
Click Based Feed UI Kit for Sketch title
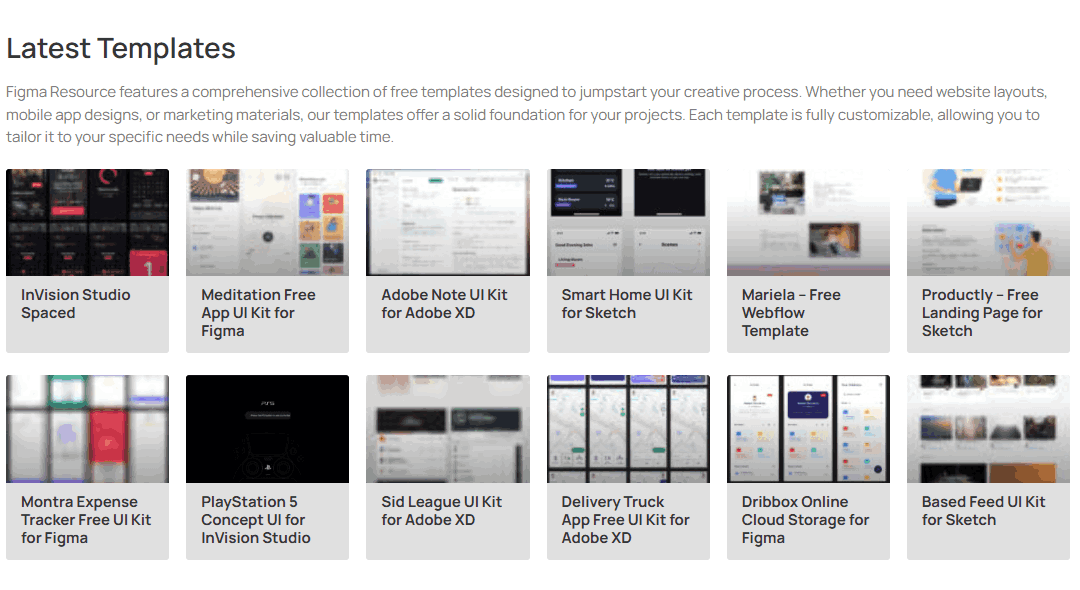click(x=984, y=511)
